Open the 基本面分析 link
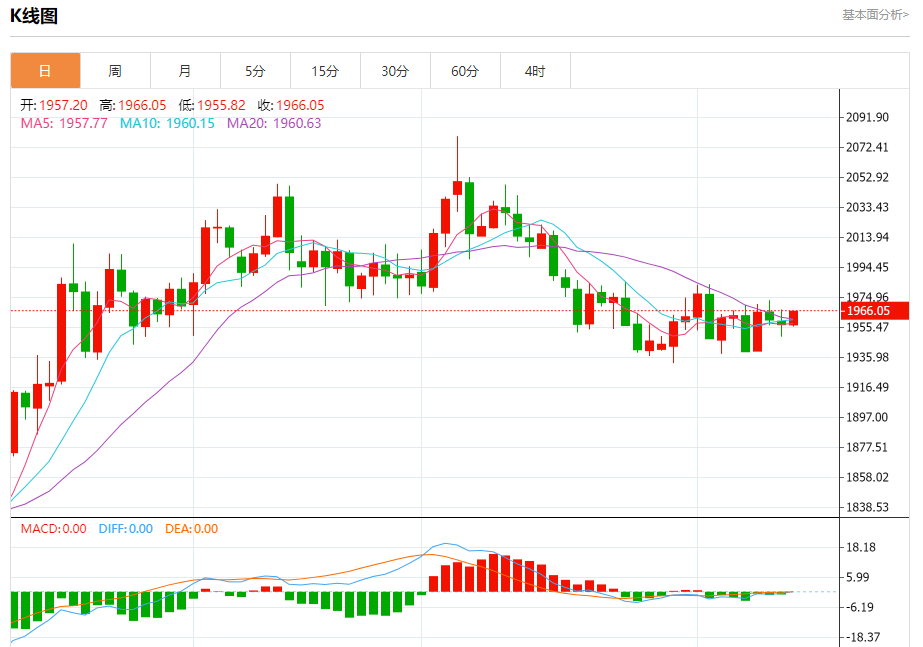The height and width of the screenshot is (647, 923). click(x=875, y=15)
